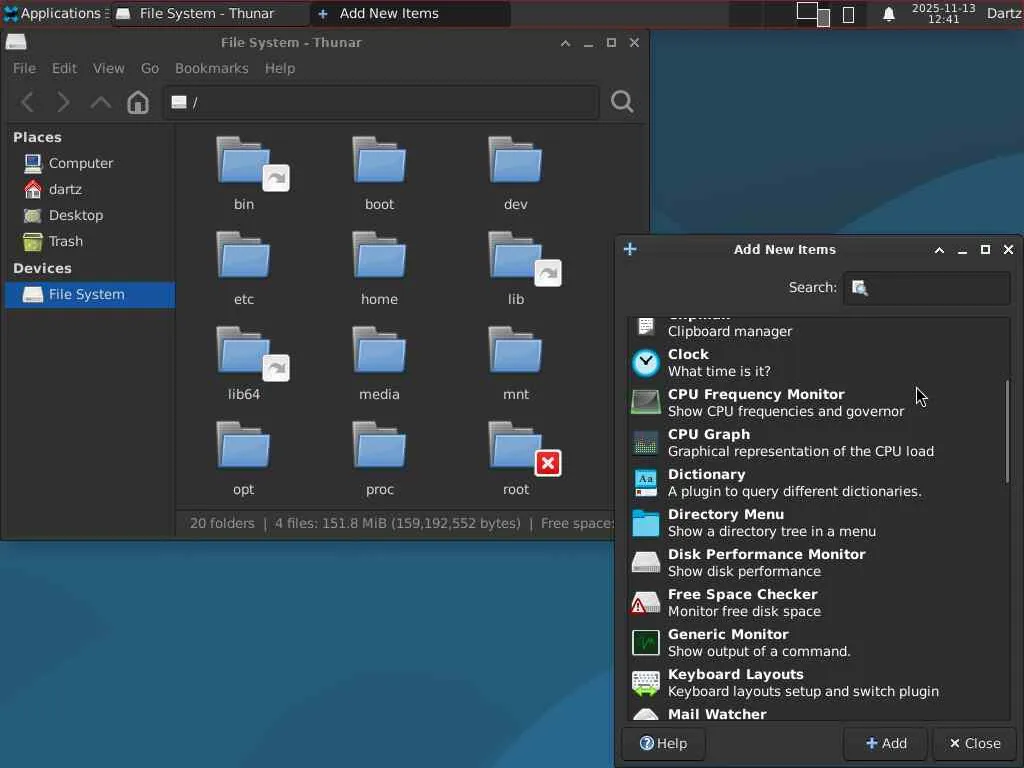Viewport: 1024px width, 768px height.
Task: Open the home folder icon
Action: pos(379,258)
